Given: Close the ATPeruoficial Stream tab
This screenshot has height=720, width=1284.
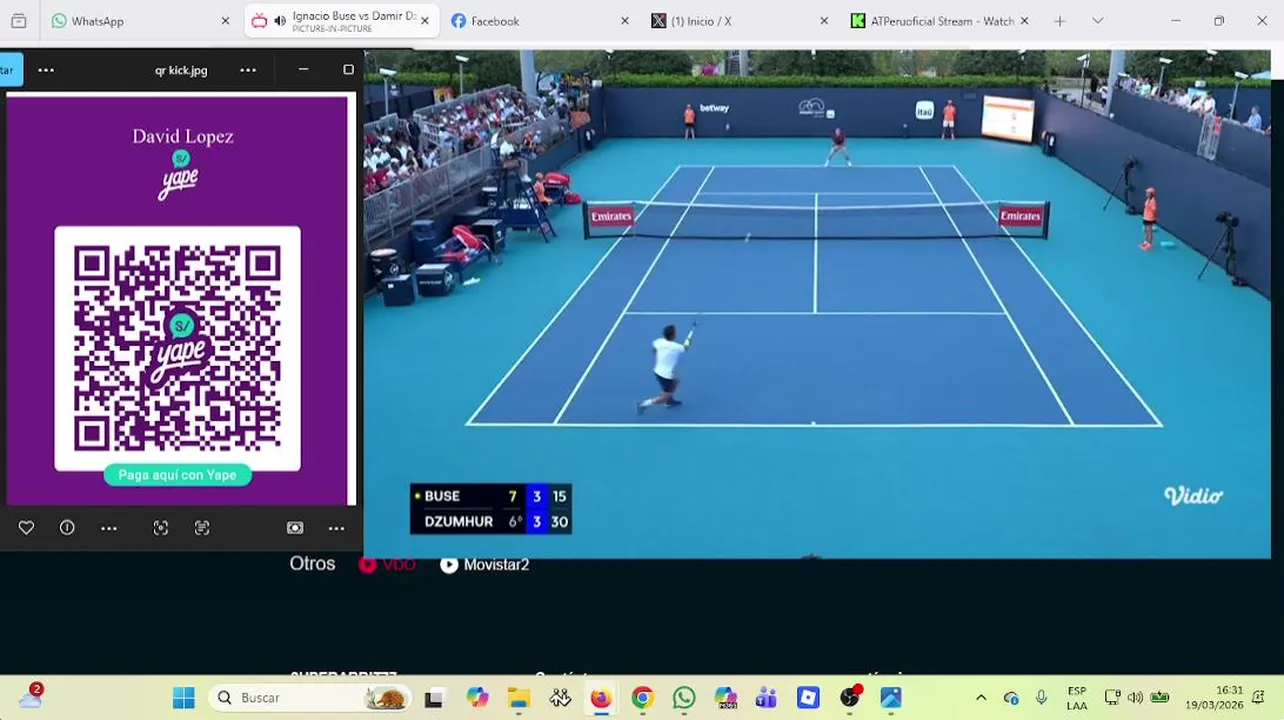Looking at the screenshot, I should pyautogui.click(x=1024, y=21).
